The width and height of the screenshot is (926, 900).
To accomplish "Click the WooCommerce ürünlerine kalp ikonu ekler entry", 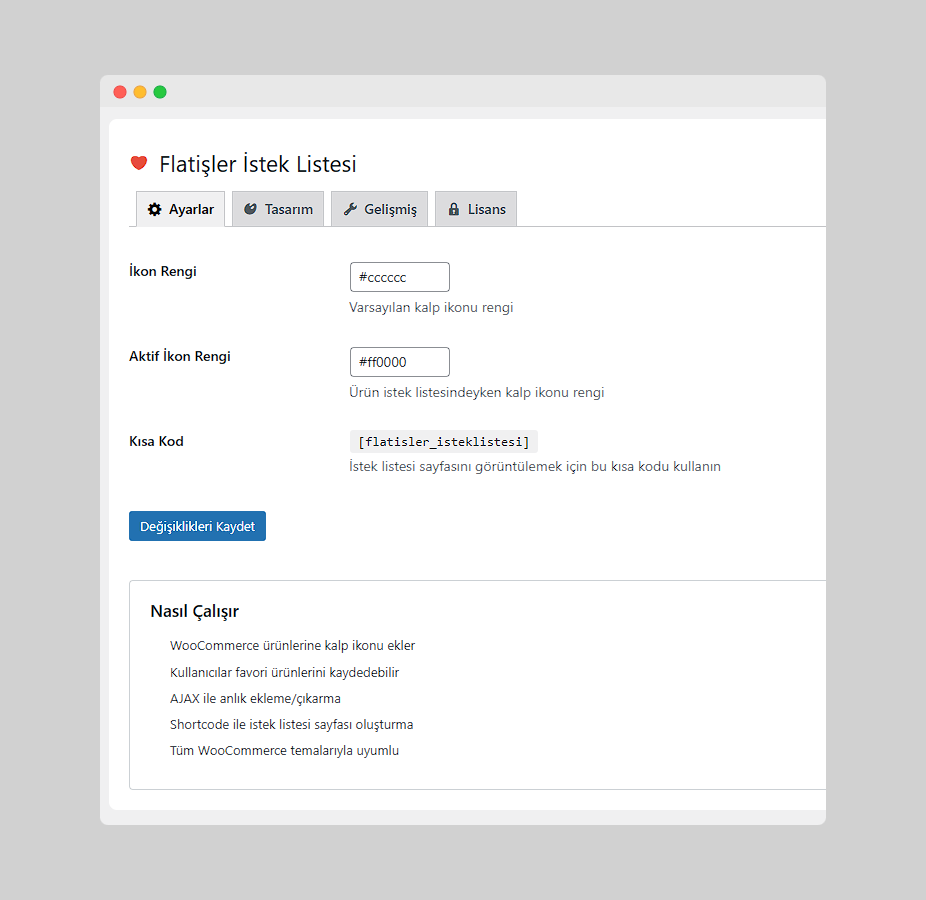I will tap(292, 645).
